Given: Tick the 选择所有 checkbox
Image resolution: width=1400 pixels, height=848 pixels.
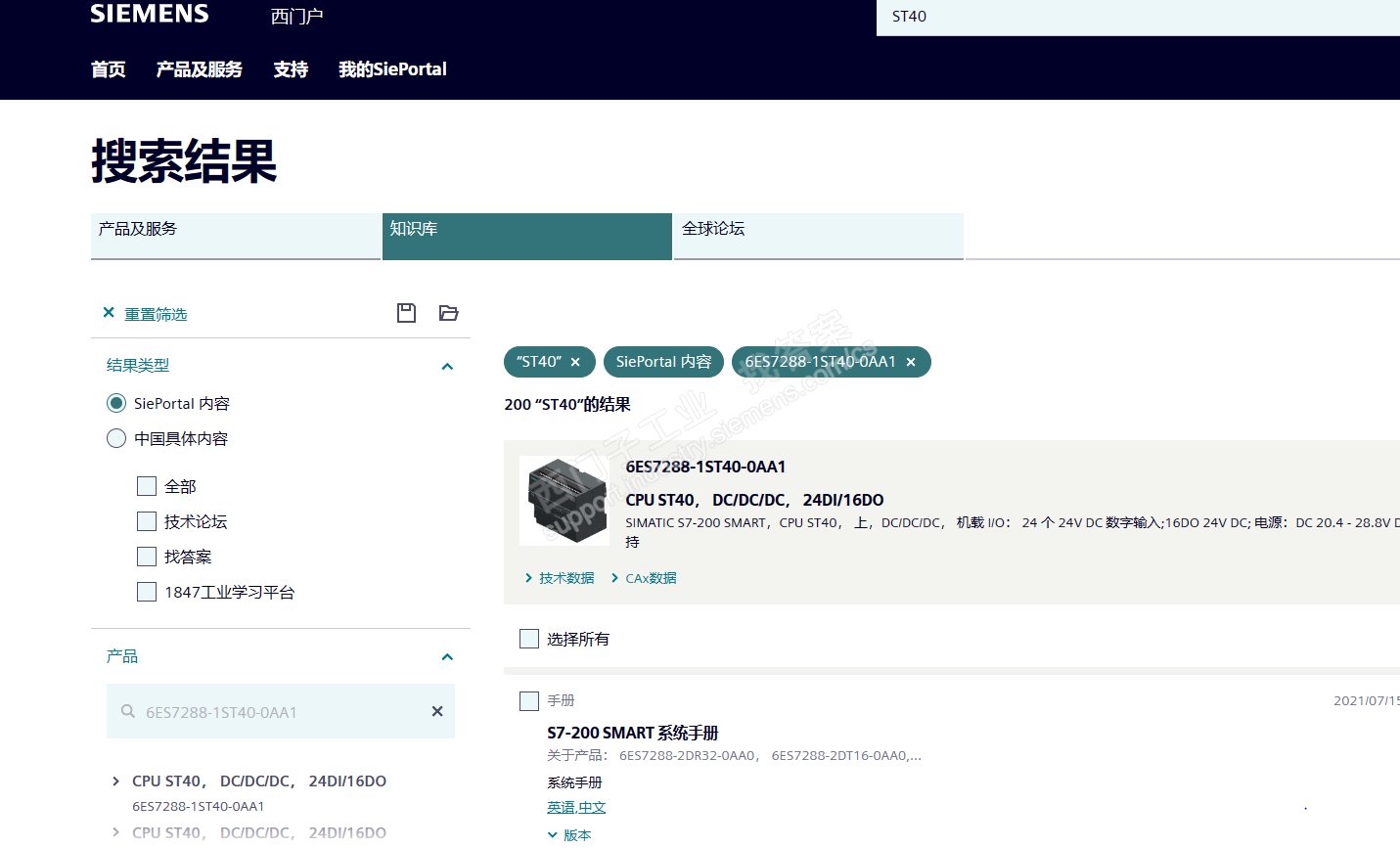Looking at the screenshot, I should click(x=529, y=639).
